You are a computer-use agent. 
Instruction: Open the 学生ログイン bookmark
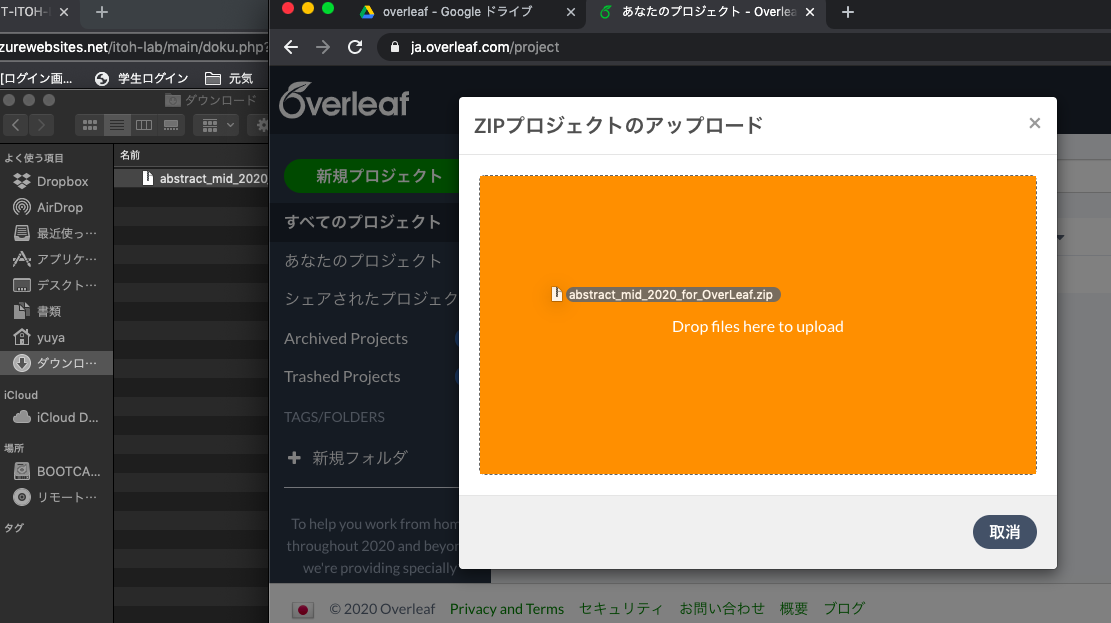[142, 78]
